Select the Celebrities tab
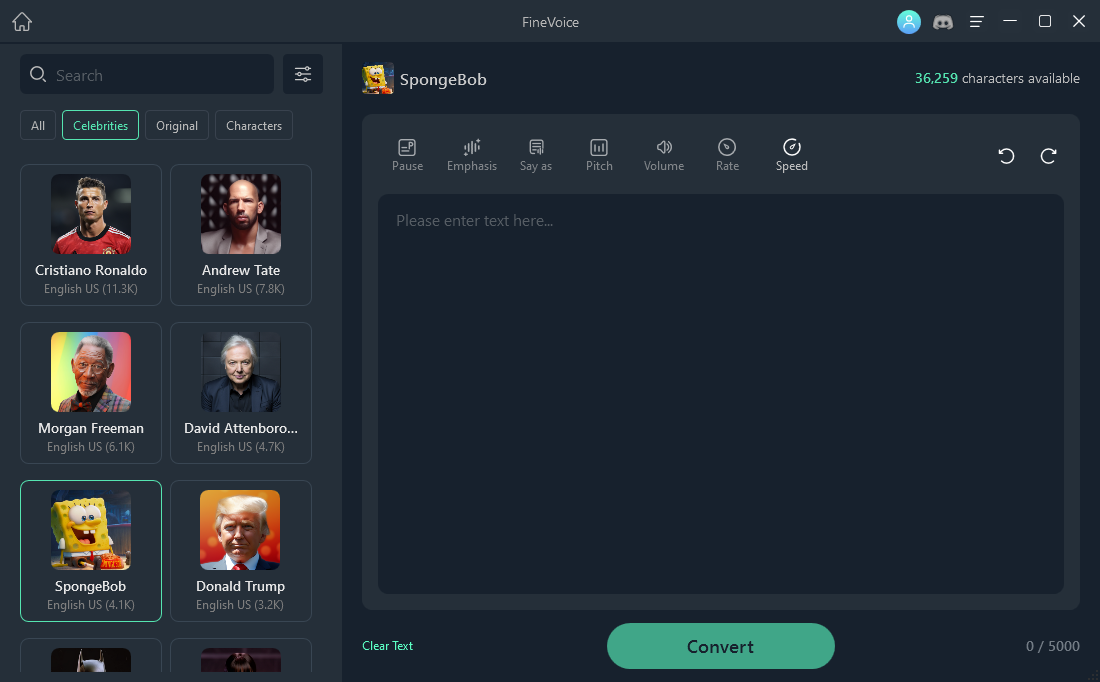Screen dimensions: 1100x682 pos(100,126)
